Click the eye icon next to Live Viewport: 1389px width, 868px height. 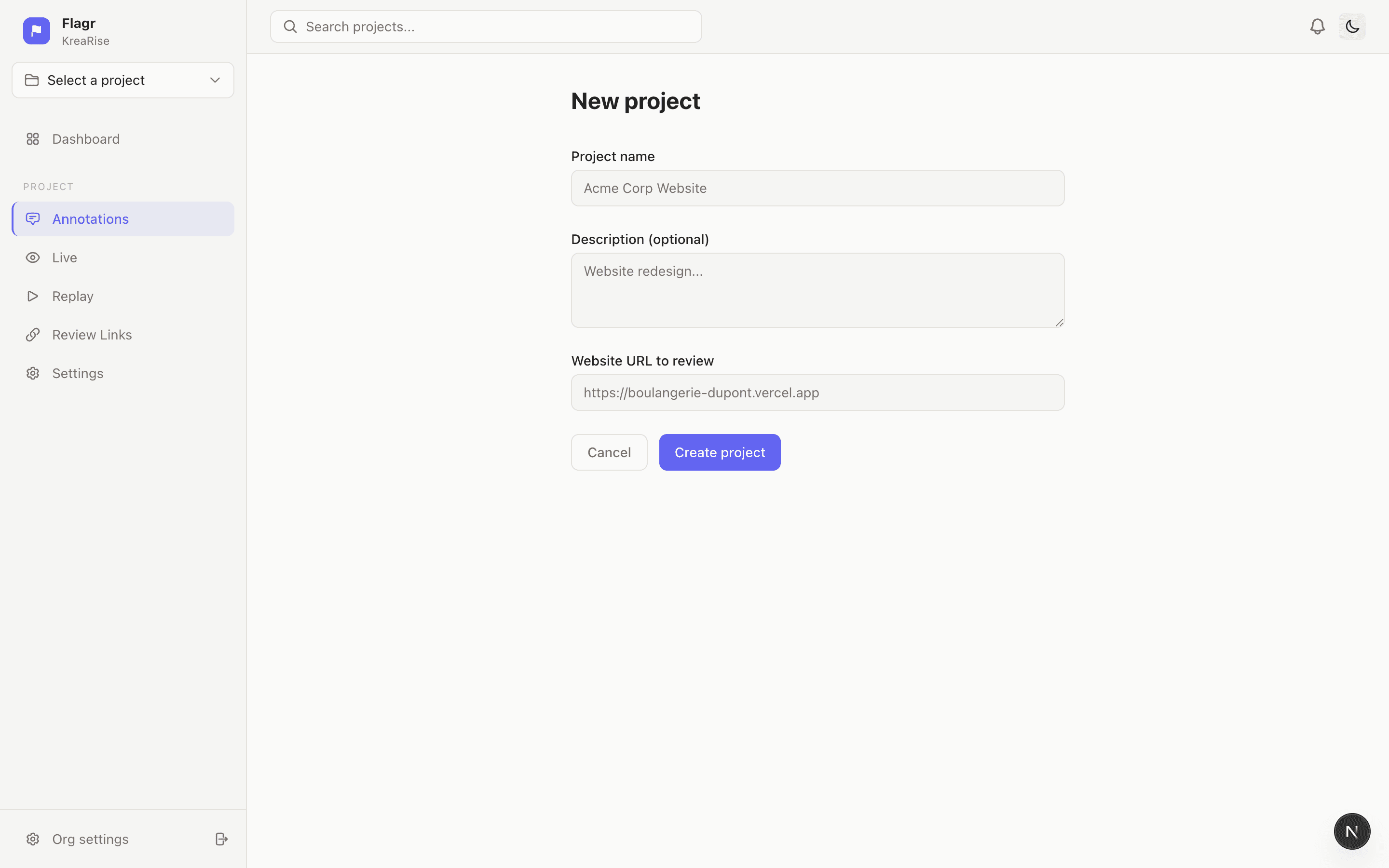(33, 257)
